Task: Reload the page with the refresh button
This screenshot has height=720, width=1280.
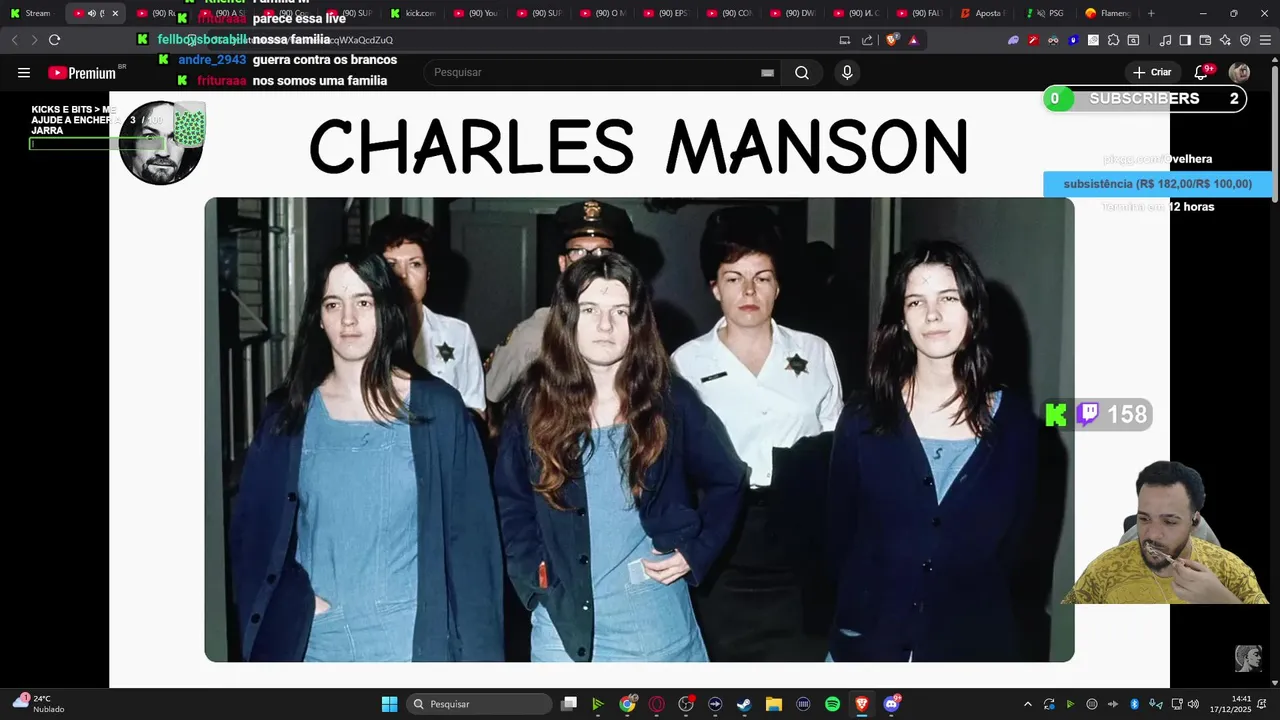Action: (55, 40)
